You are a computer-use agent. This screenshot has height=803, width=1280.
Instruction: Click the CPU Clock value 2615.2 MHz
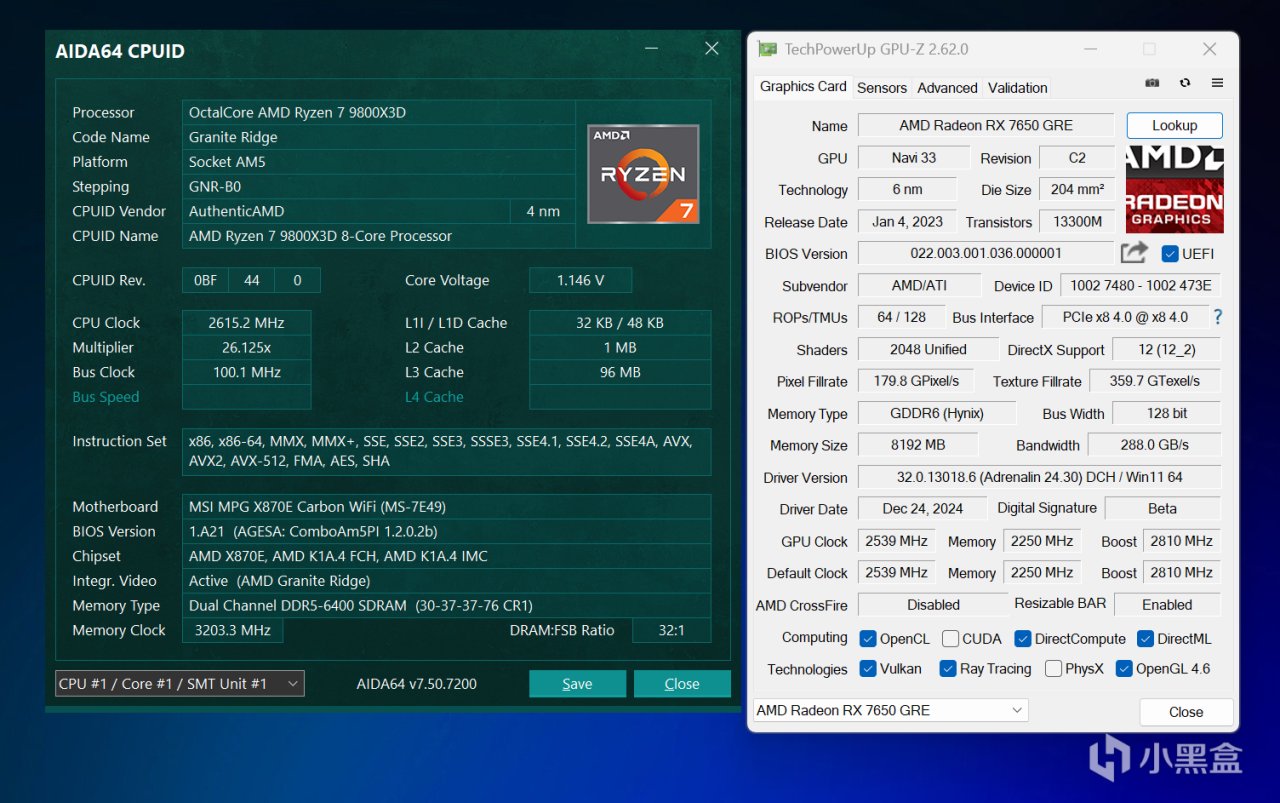tap(246, 322)
